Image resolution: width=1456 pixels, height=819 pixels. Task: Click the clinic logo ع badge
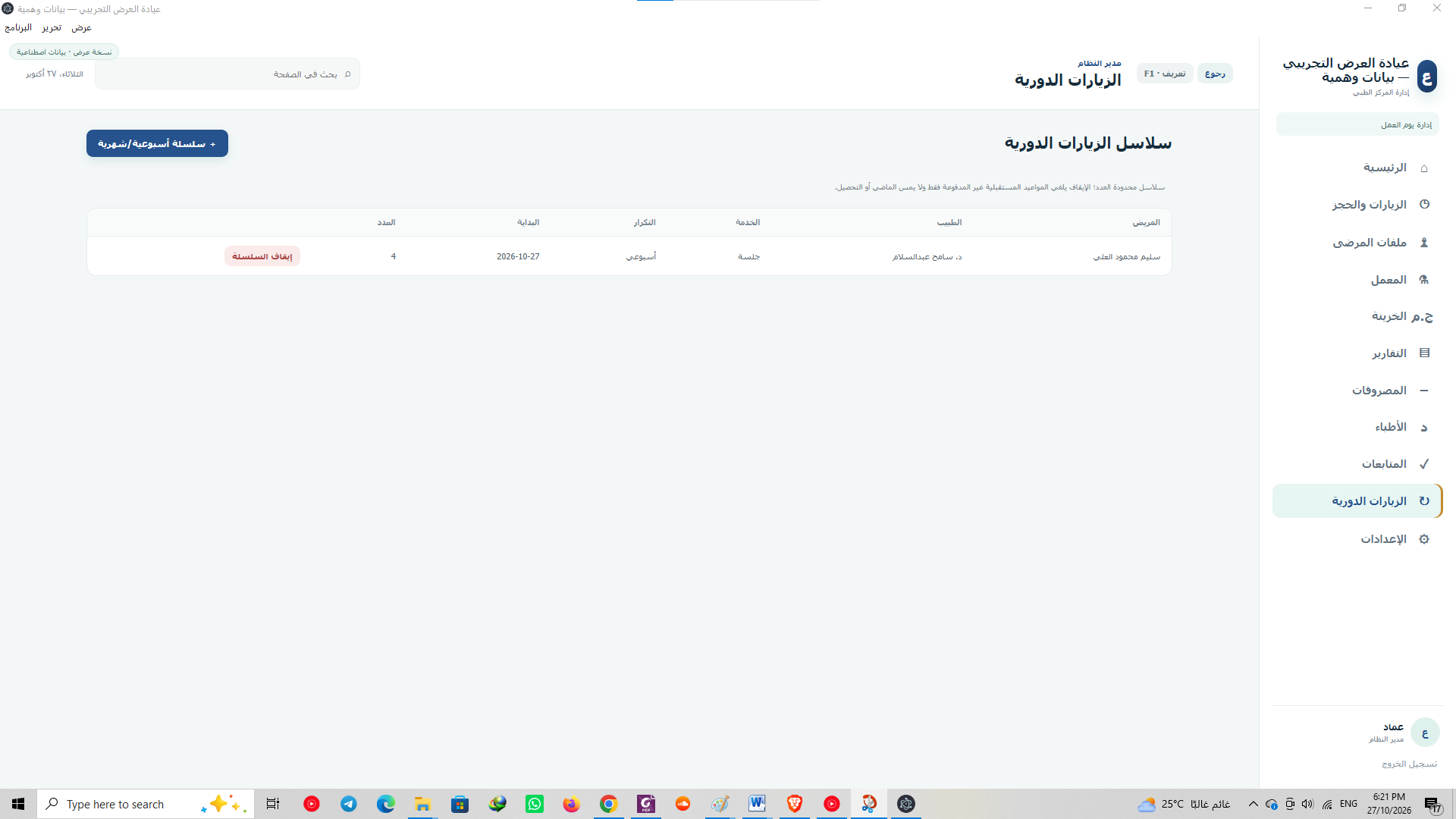[1426, 77]
